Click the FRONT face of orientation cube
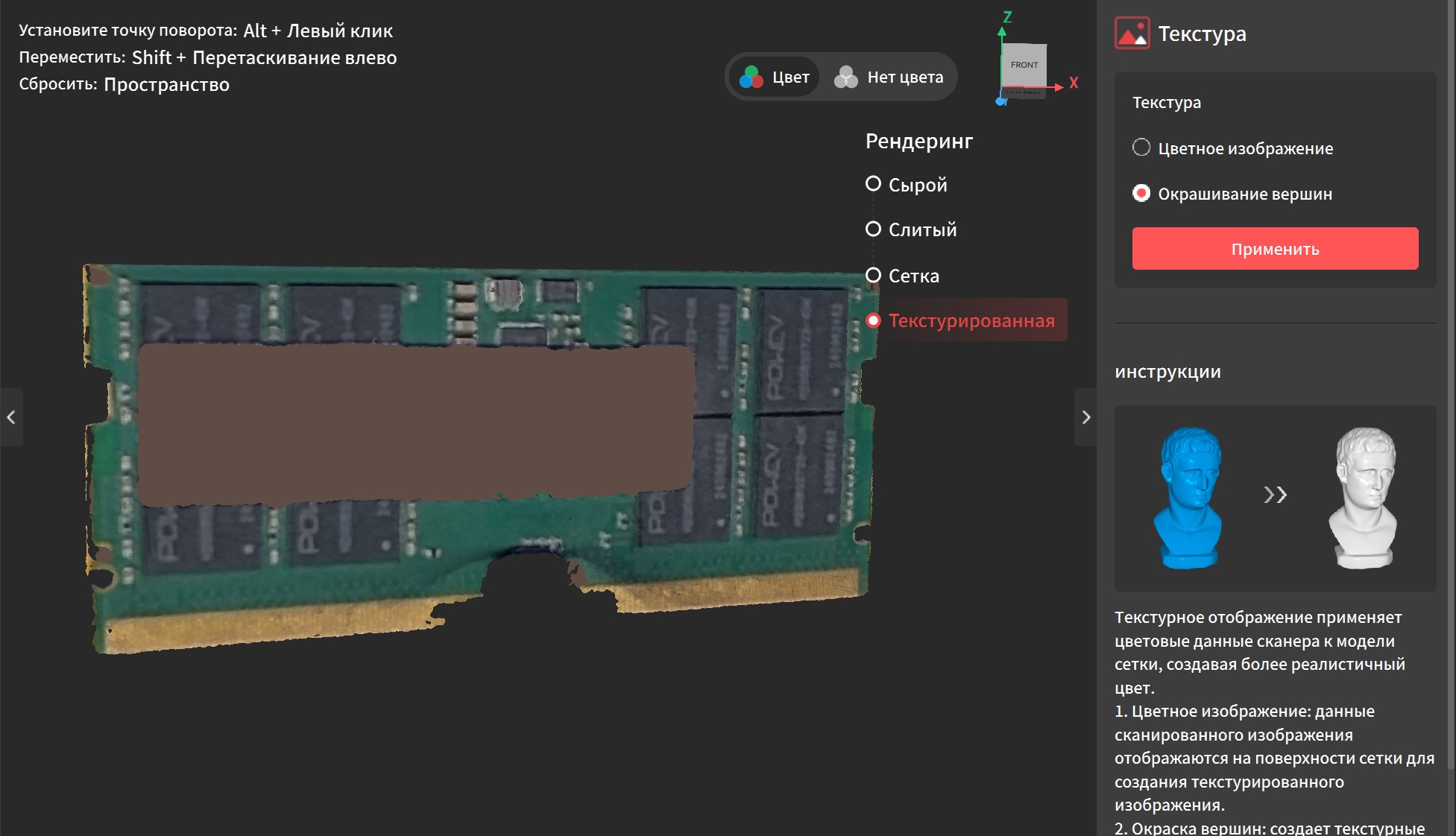 click(1024, 66)
